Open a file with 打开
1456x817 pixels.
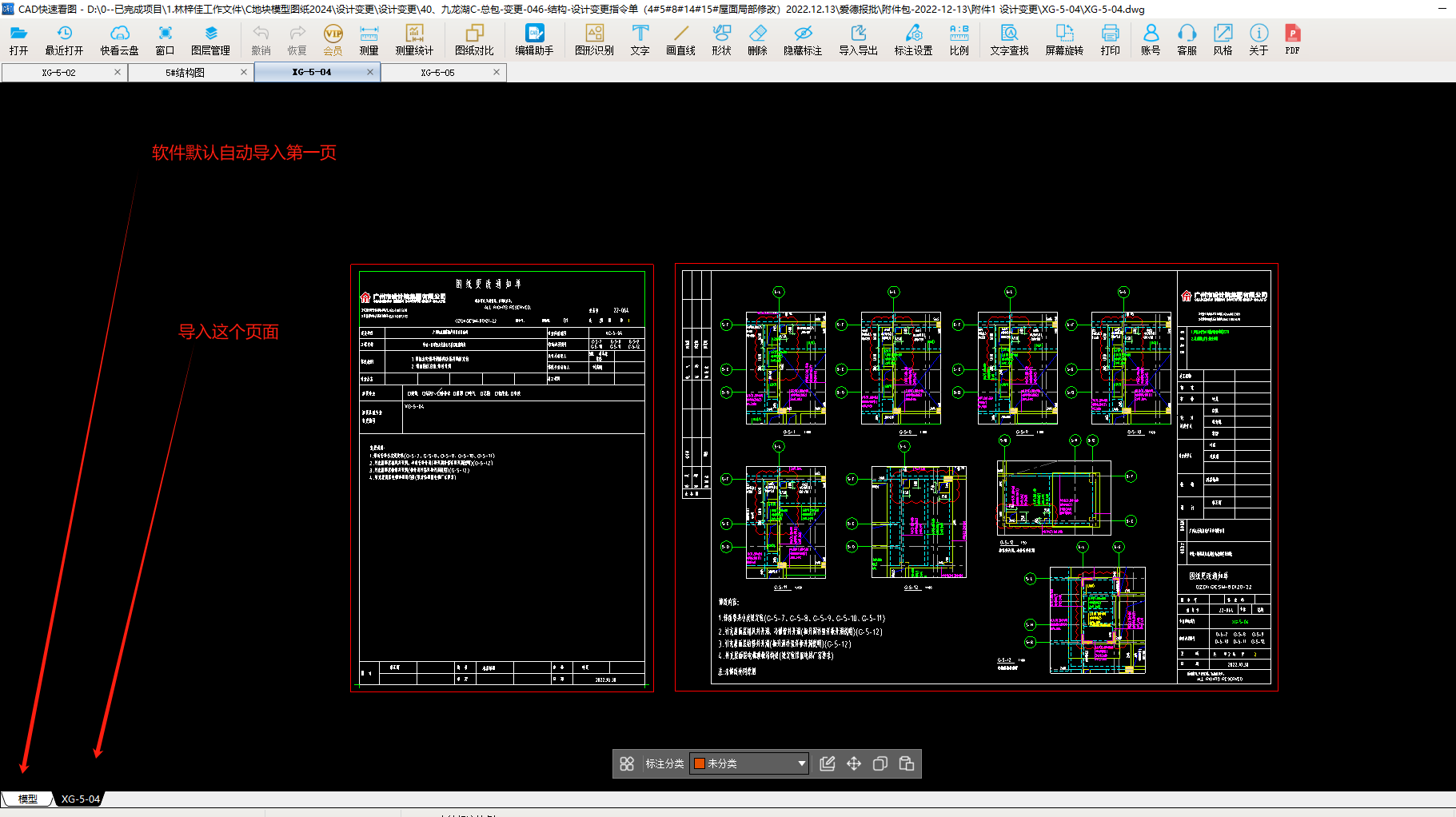point(18,39)
